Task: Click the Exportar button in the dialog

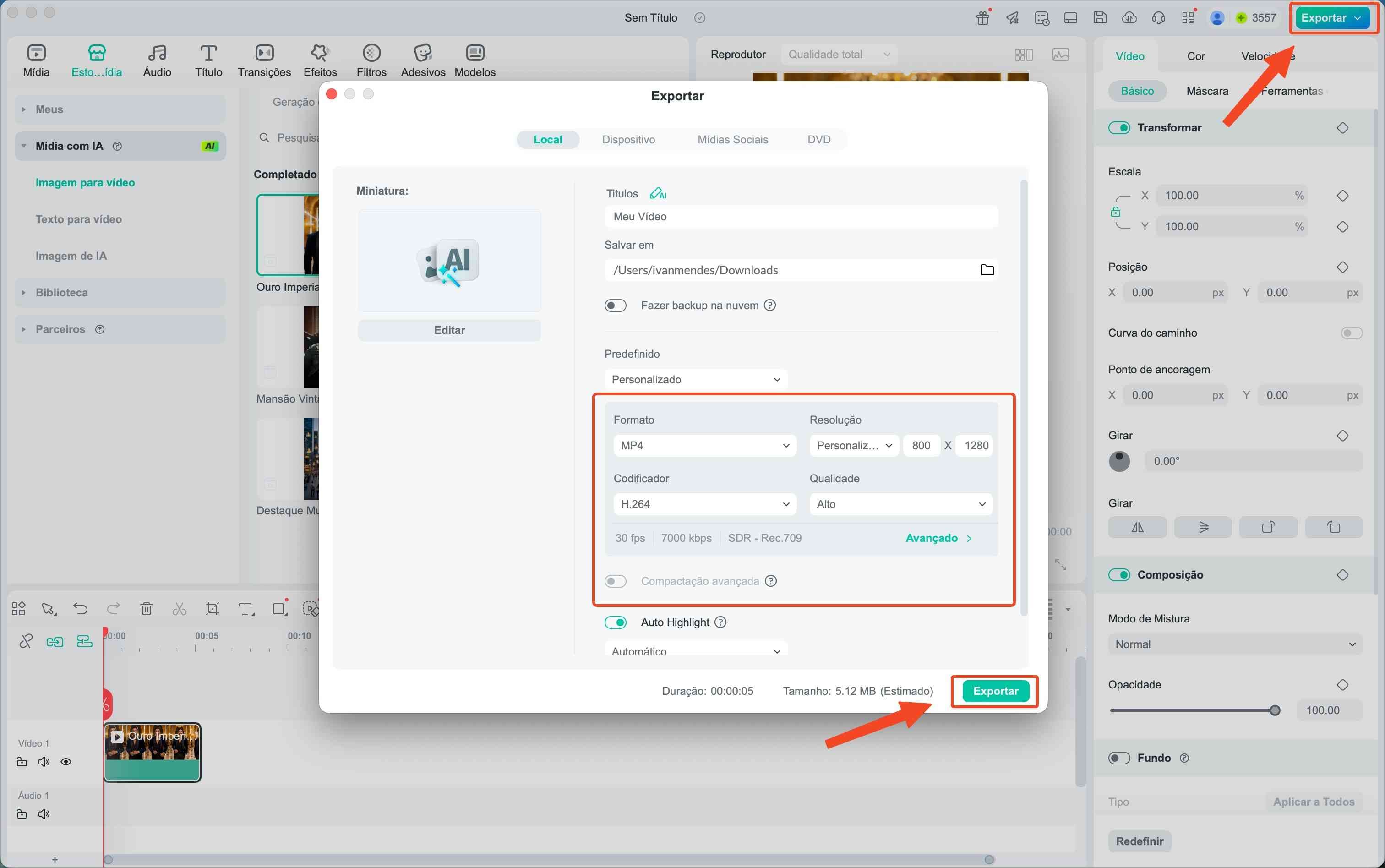Action: point(995,691)
